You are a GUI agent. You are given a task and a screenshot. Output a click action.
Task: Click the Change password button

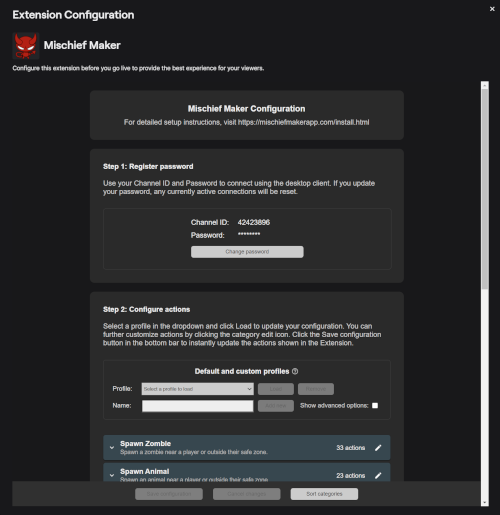[x=247, y=252]
